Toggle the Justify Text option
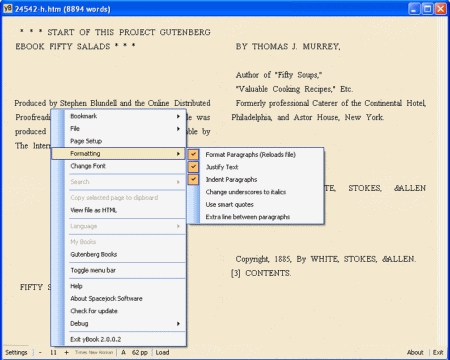 (255, 167)
